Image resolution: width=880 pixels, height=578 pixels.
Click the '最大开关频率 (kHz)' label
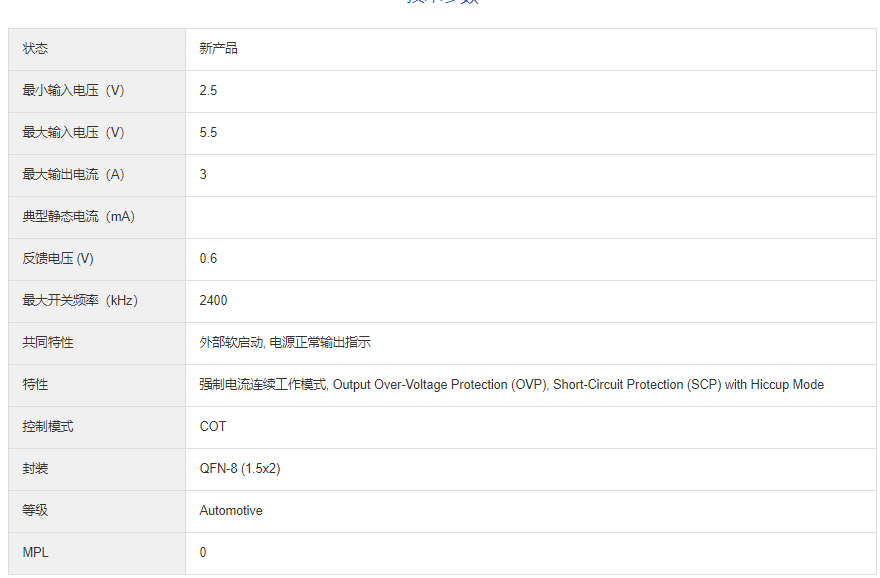coord(80,301)
